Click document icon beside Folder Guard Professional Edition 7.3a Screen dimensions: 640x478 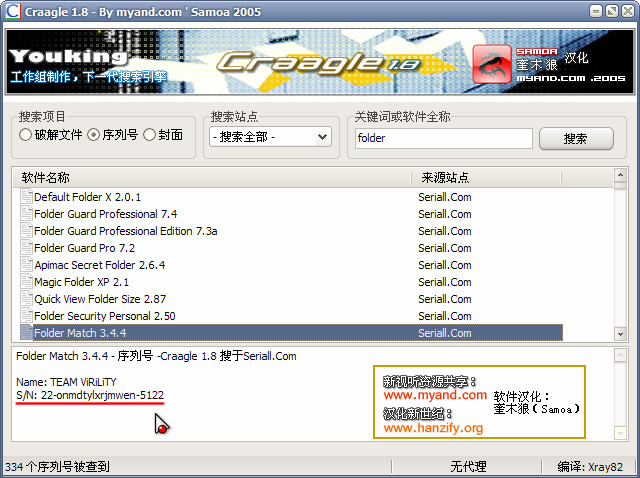pyautogui.click(x=27, y=231)
